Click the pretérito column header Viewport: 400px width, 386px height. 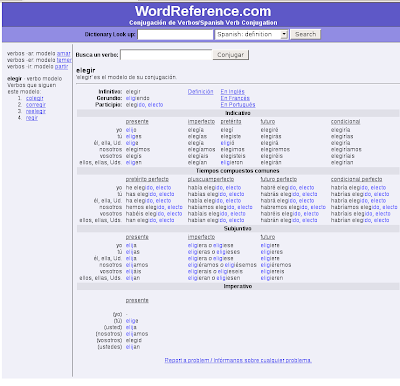click(x=231, y=122)
